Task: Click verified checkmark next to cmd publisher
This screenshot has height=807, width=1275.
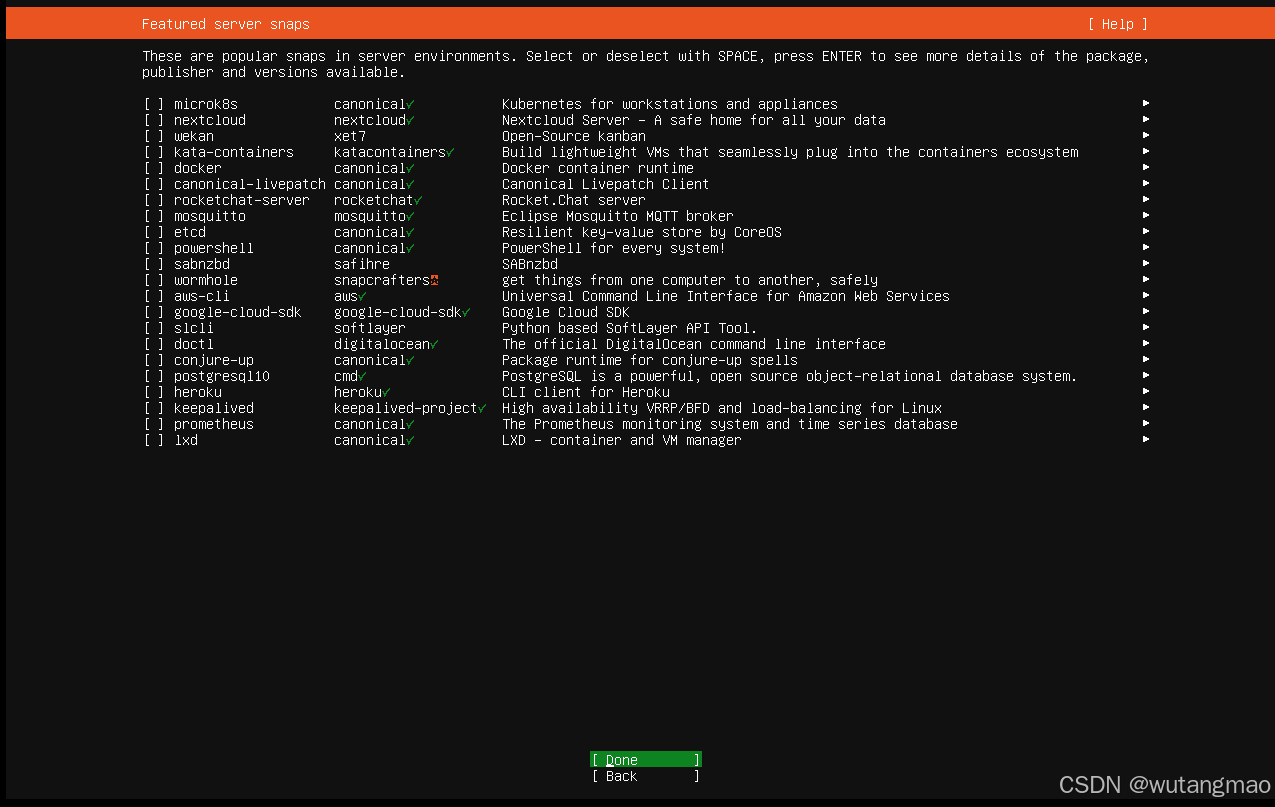Action: 362,376
